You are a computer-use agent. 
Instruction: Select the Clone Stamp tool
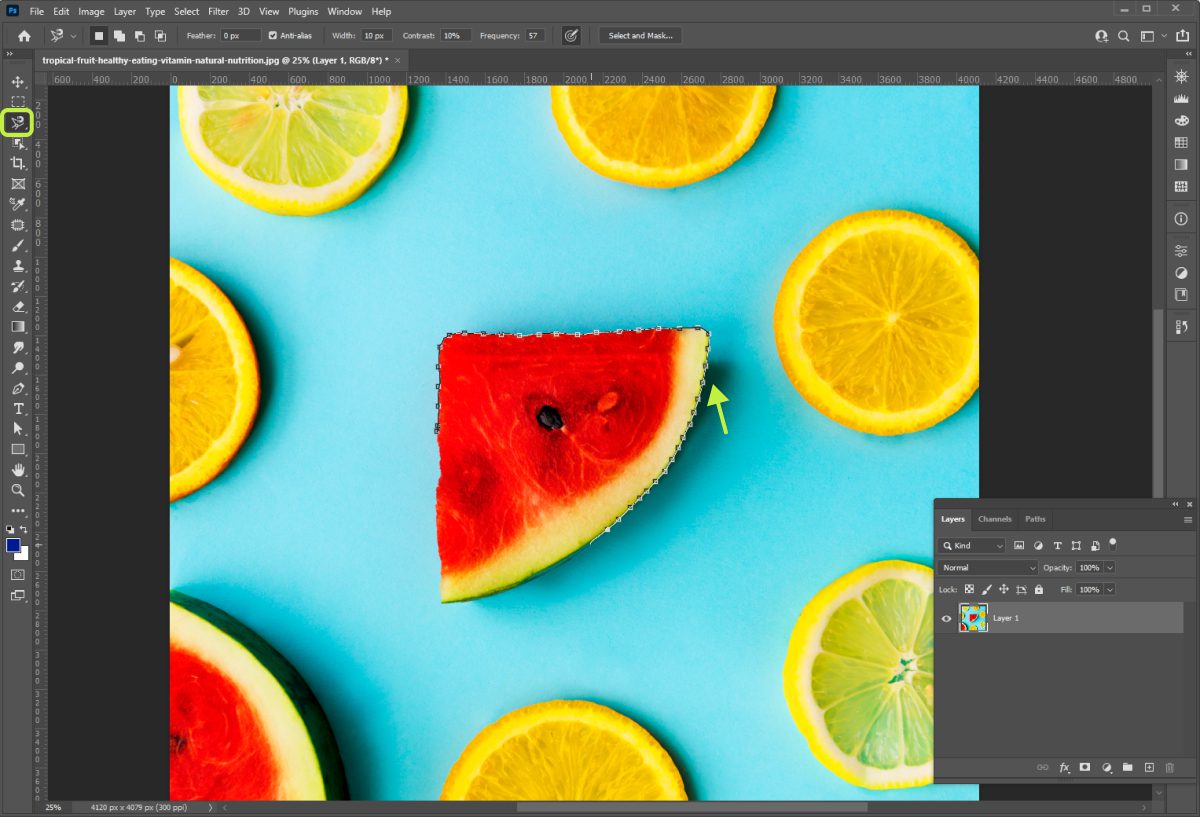pos(18,266)
